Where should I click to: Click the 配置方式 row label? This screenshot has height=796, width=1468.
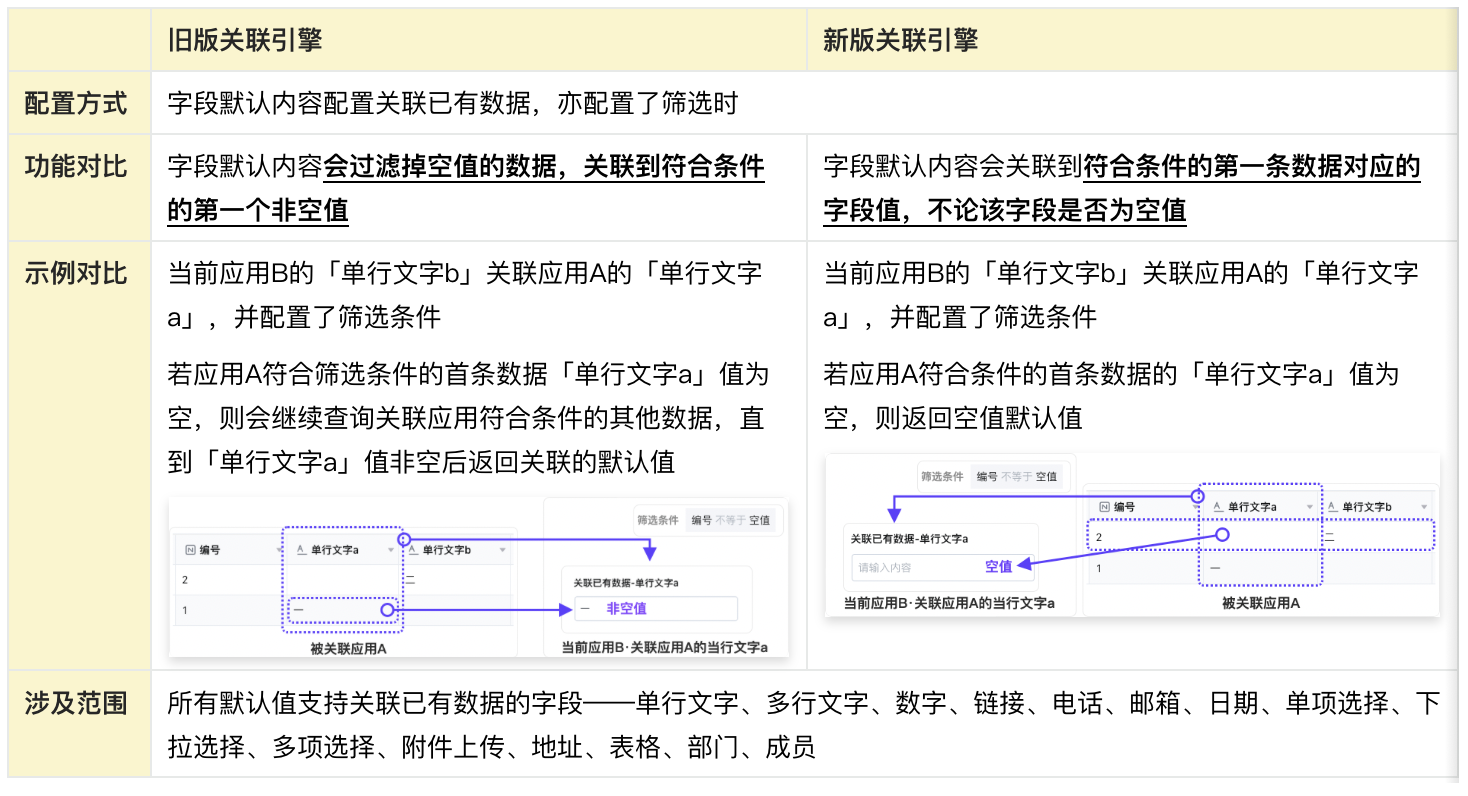[76, 103]
